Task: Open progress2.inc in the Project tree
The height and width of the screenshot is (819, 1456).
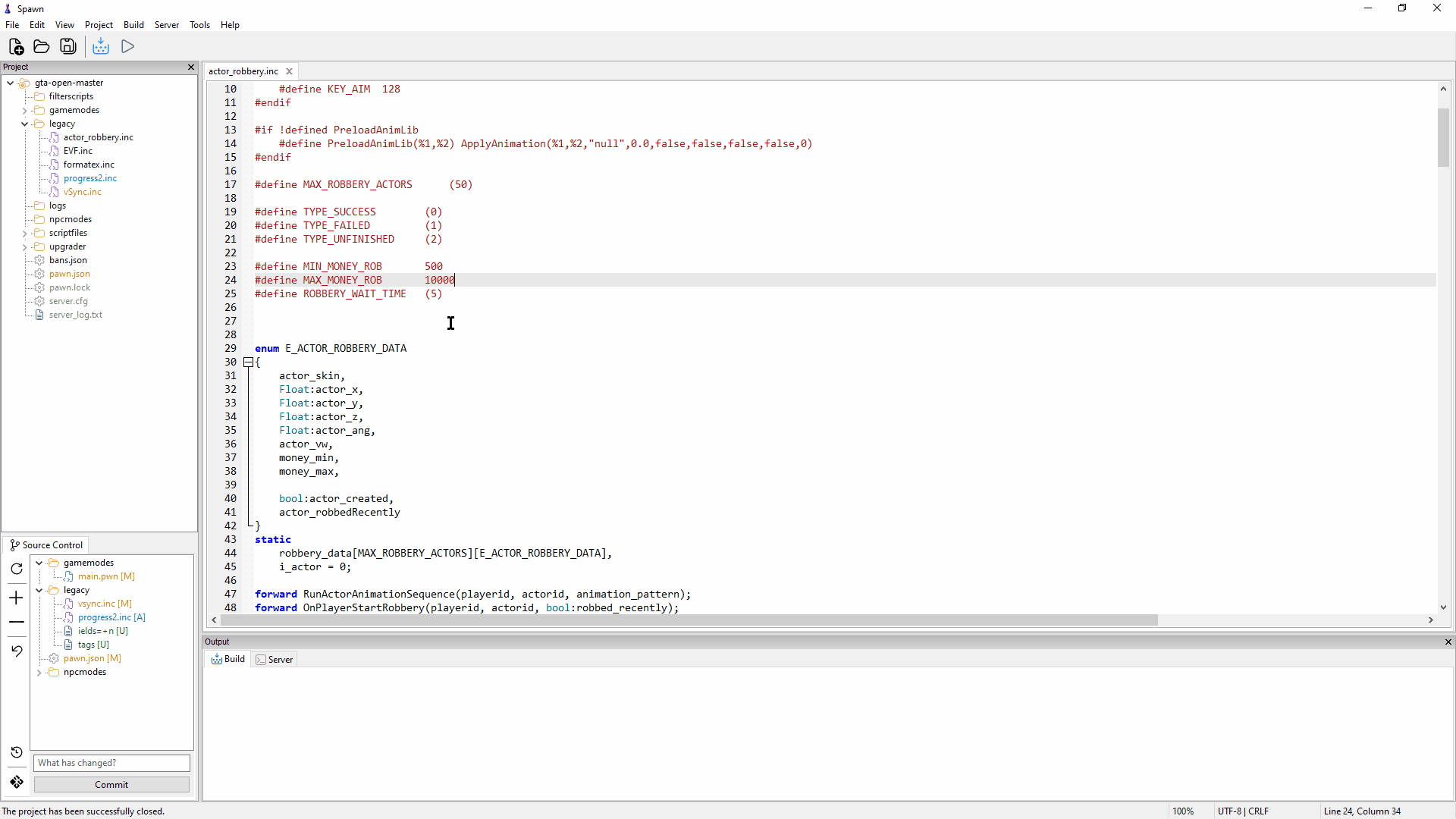Action: 90,178
